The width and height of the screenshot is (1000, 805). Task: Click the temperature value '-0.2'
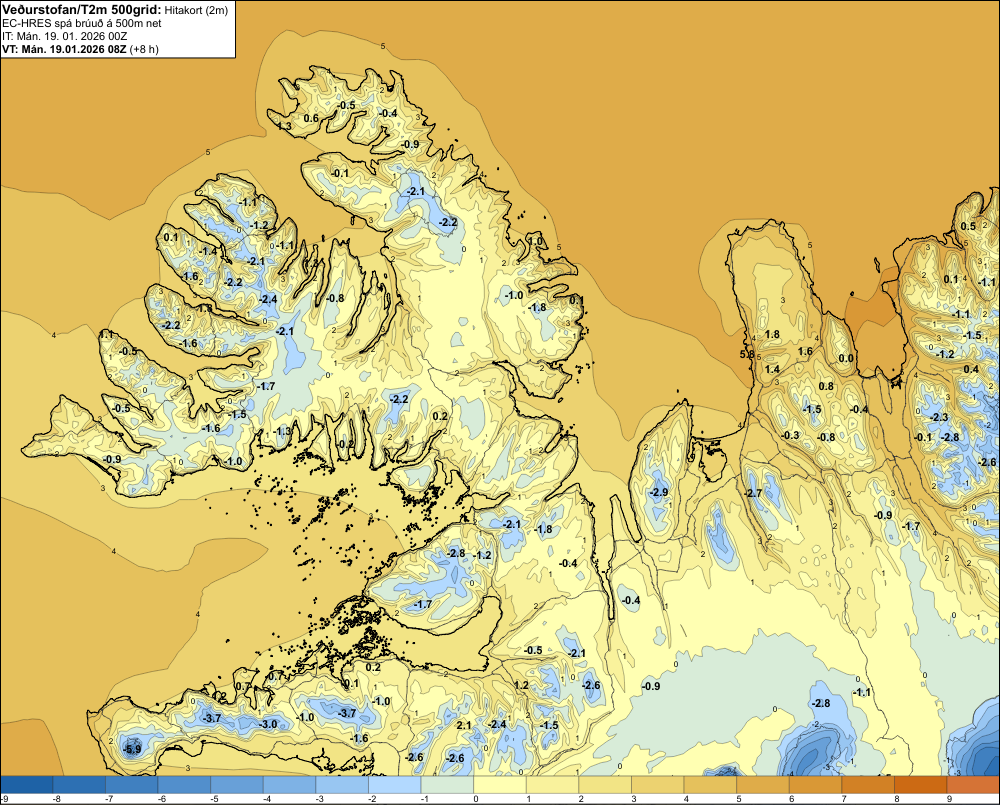point(345,444)
